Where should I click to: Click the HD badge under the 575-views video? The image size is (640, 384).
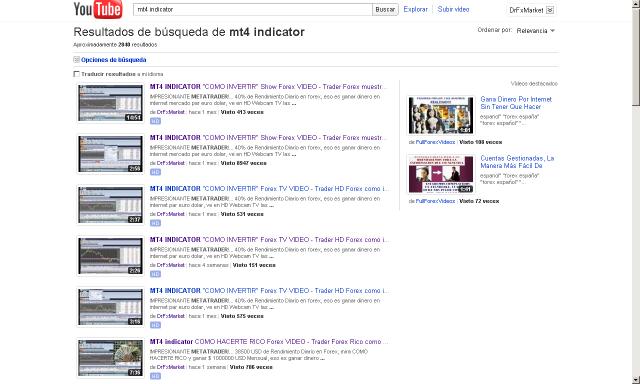pyautogui.click(x=155, y=325)
